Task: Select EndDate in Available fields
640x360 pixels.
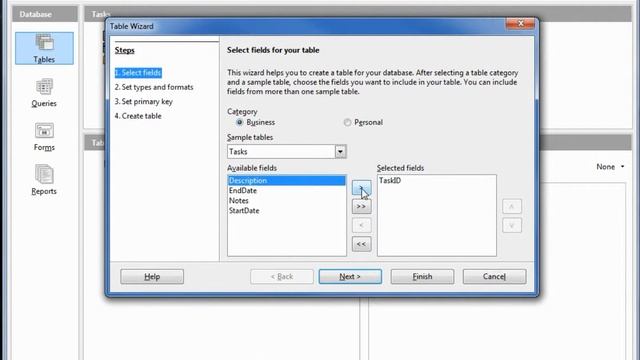Action: click(x=287, y=191)
